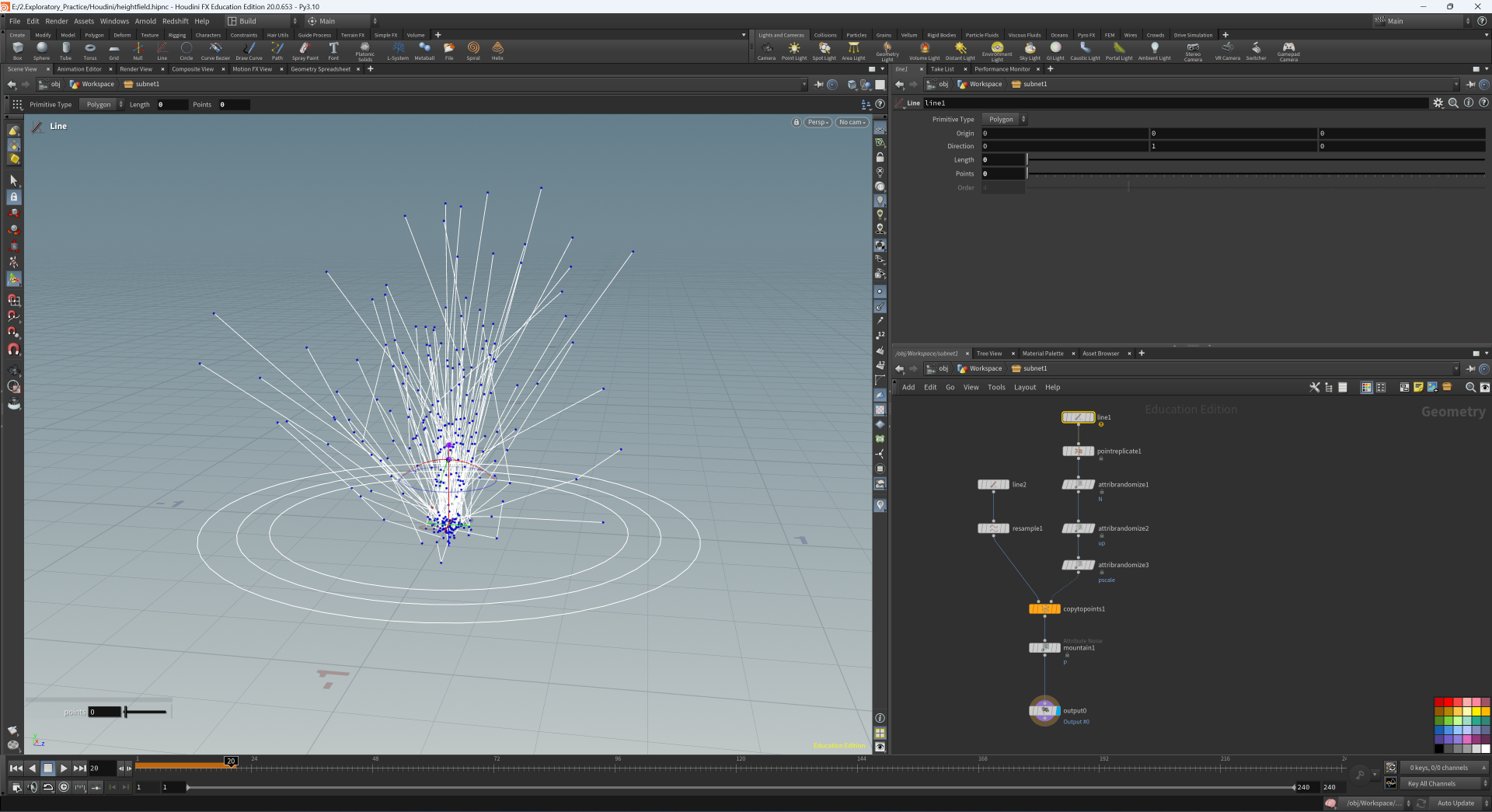Viewport: 1492px width, 812px height.
Task: Toggle the display flag on output0 node
Action: (1057, 710)
